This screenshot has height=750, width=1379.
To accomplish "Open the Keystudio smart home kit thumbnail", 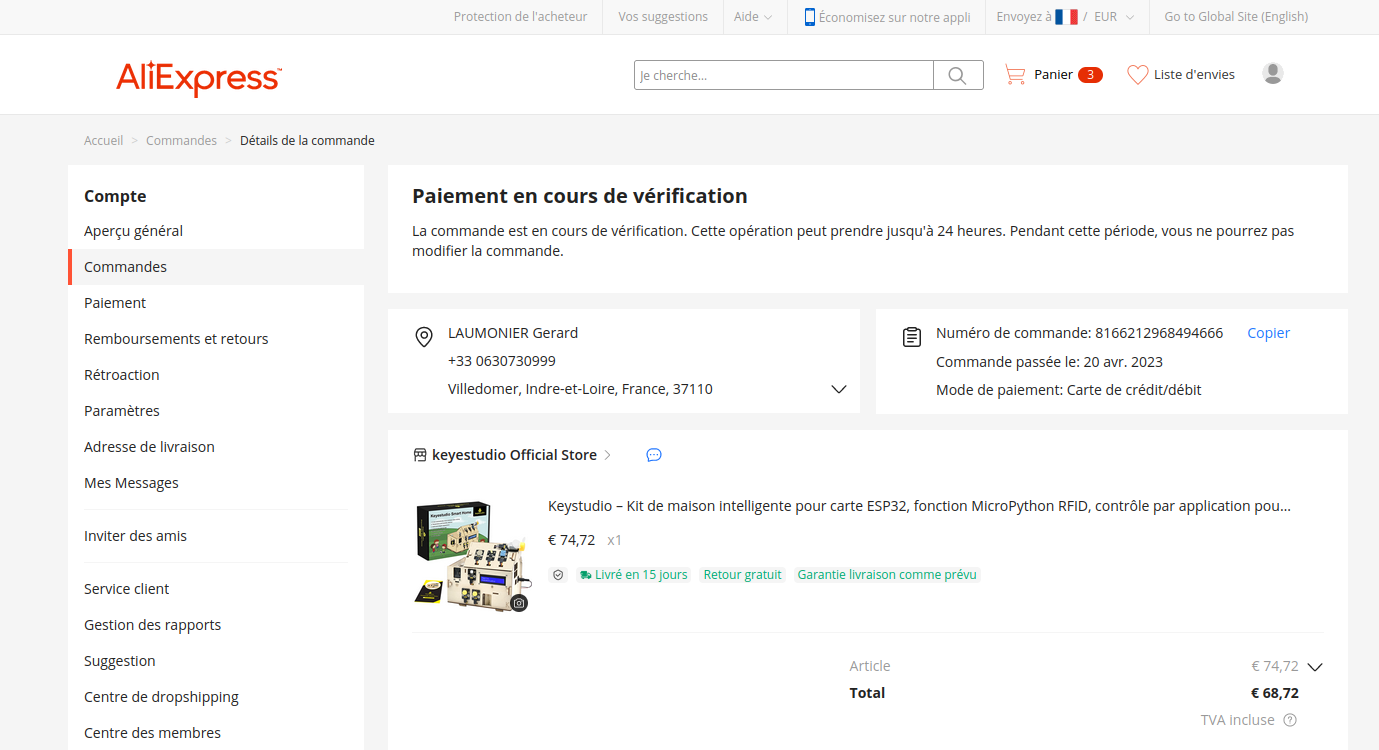I will click(x=470, y=555).
